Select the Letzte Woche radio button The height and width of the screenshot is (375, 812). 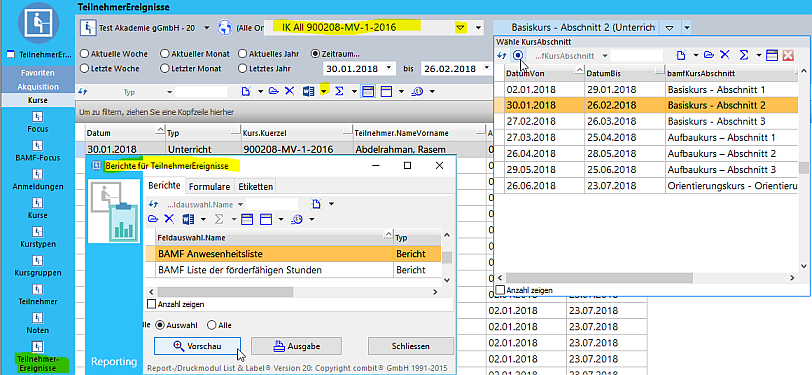pos(84,68)
